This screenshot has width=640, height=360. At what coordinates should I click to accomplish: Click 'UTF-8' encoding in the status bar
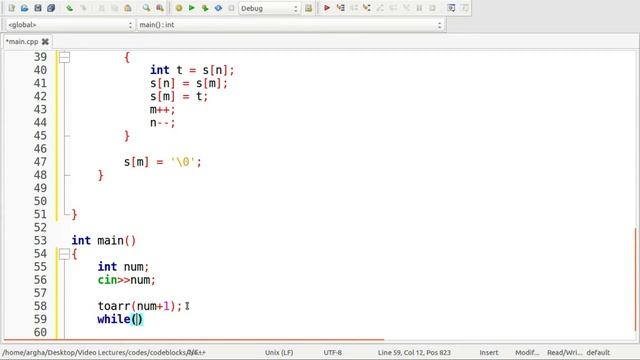tap(333, 352)
